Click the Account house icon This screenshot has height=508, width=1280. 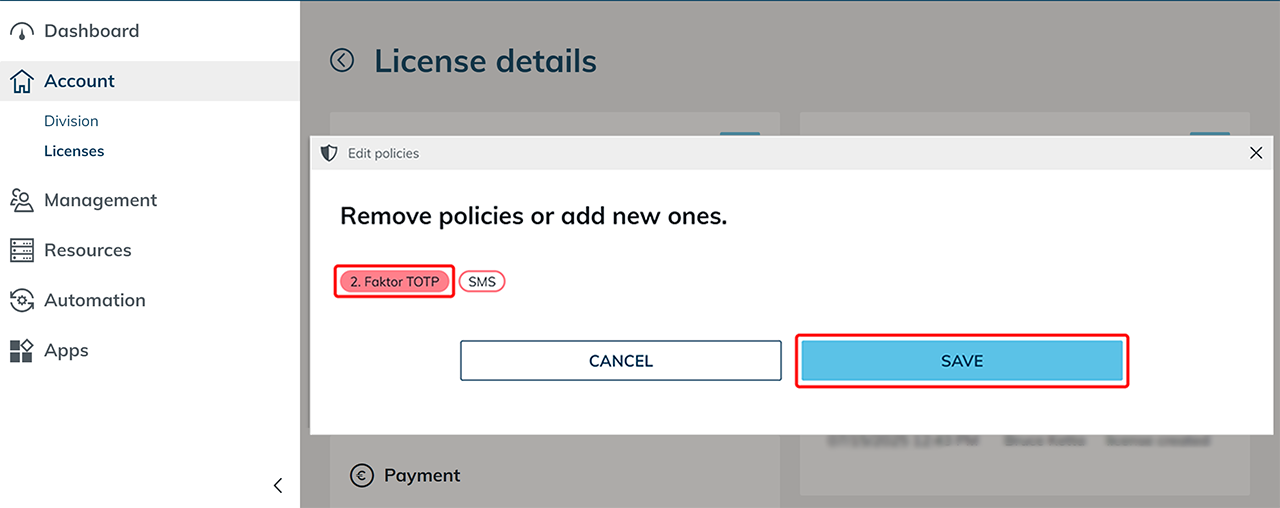pyautogui.click(x=22, y=82)
